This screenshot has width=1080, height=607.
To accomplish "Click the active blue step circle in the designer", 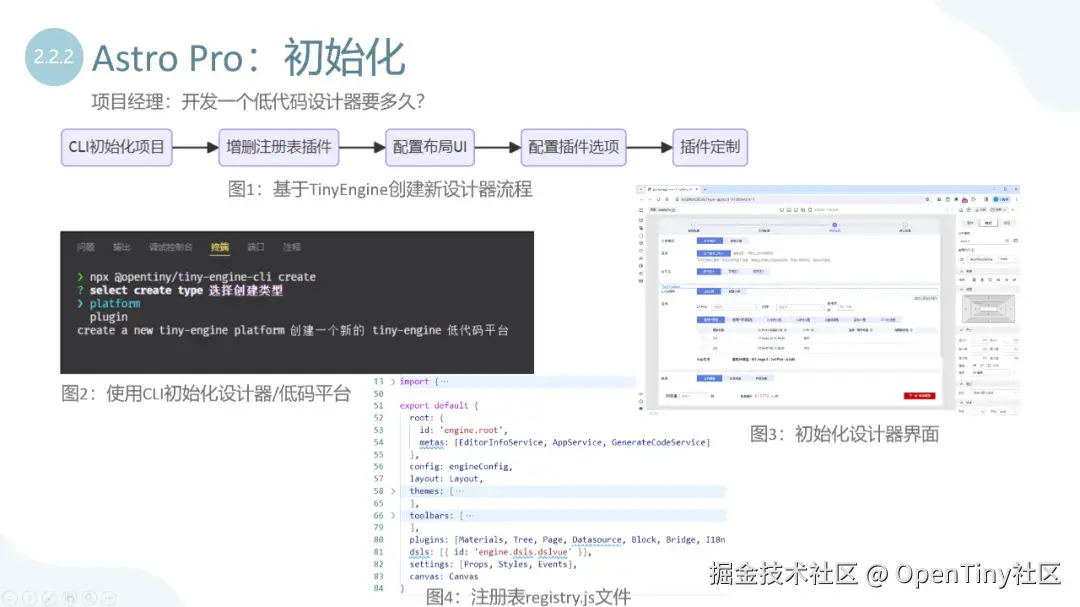I will 834,225.
